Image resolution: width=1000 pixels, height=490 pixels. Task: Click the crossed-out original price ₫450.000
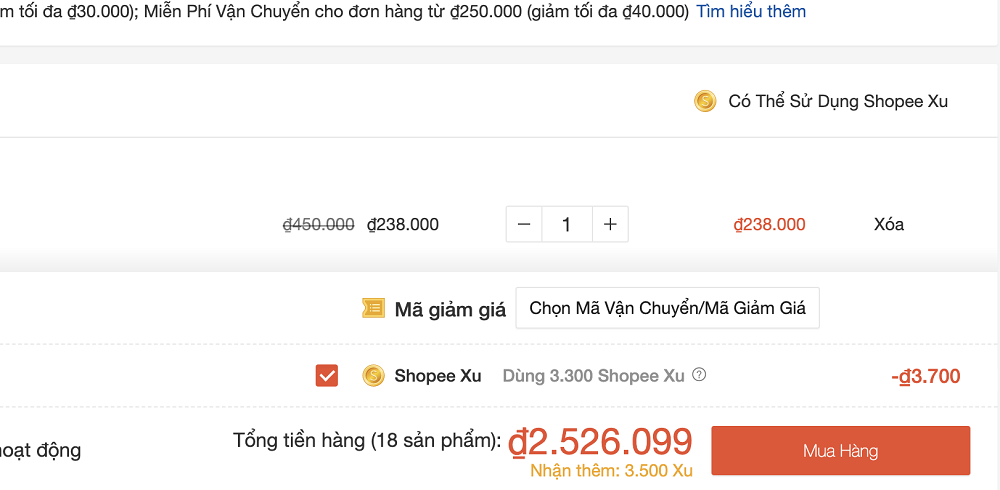(318, 224)
